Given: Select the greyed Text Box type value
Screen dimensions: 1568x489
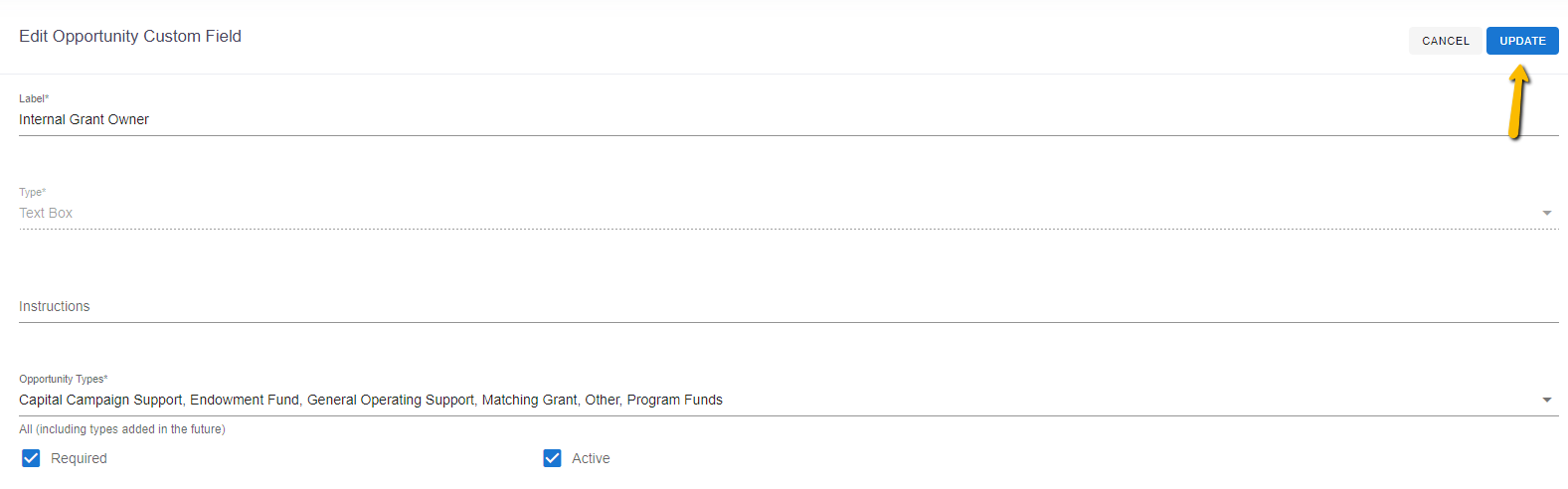Looking at the screenshot, I should pyautogui.click(x=46, y=213).
